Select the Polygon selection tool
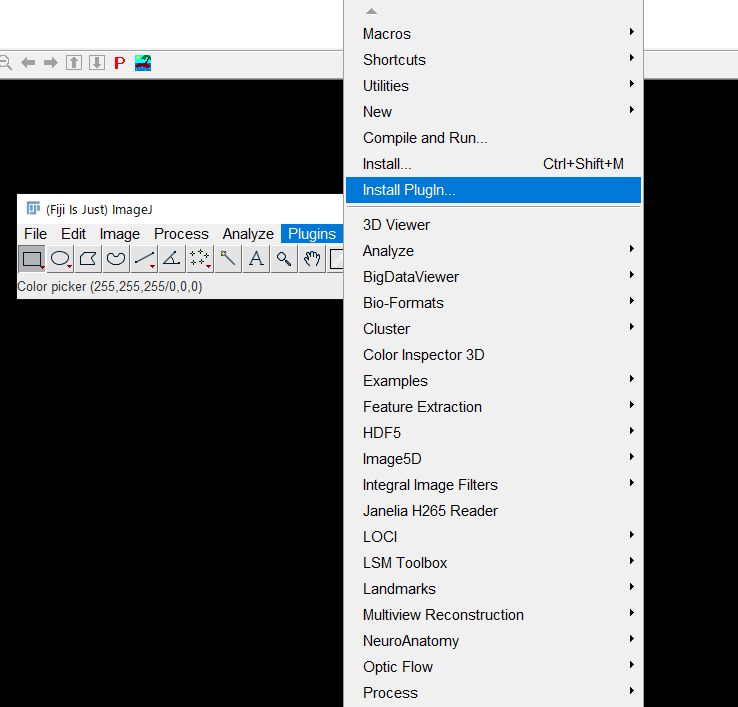The height and width of the screenshot is (707, 738). (88, 259)
